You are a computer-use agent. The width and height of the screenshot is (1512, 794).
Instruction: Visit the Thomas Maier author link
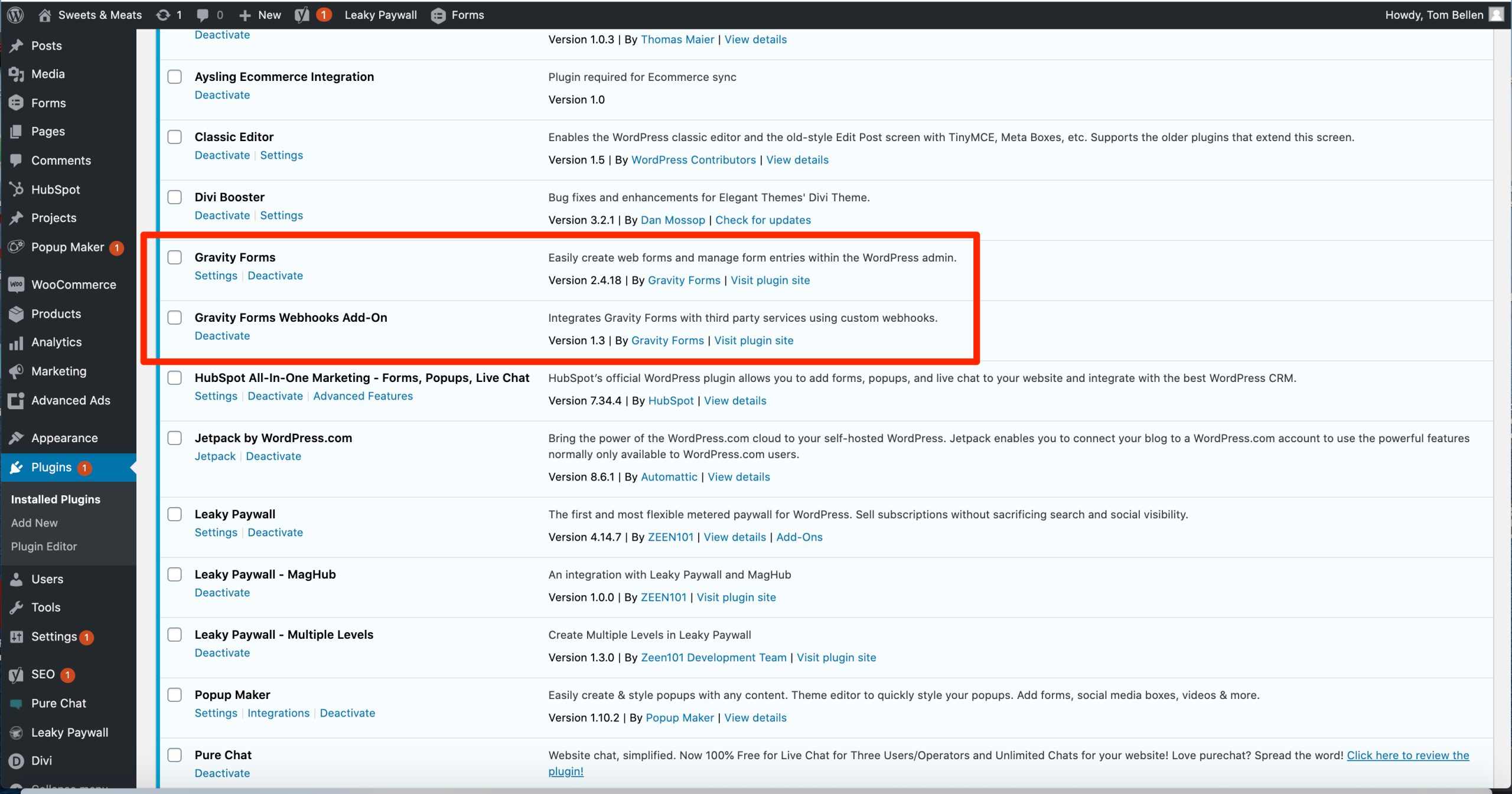[x=677, y=40]
